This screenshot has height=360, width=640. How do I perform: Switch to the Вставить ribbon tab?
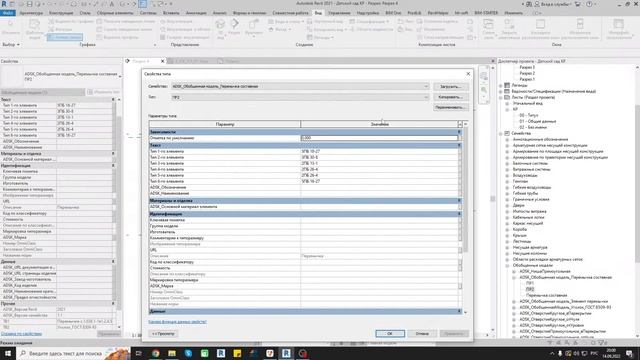pyautogui.click(x=171, y=13)
